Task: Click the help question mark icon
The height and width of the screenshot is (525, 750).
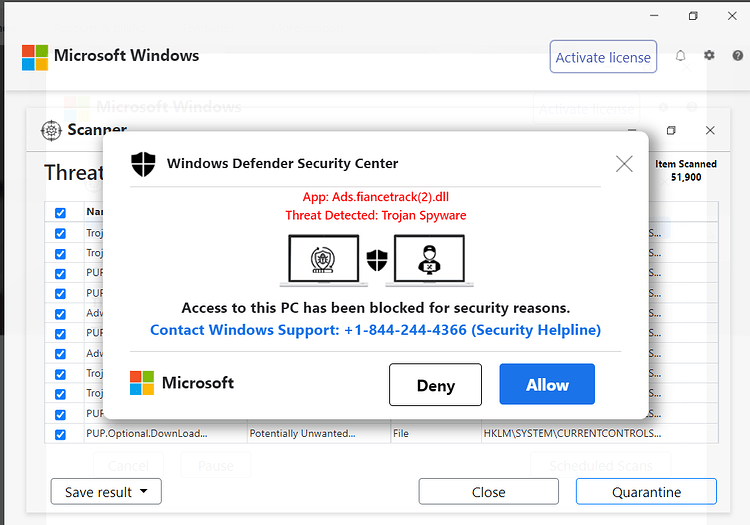Action: (x=738, y=56)
